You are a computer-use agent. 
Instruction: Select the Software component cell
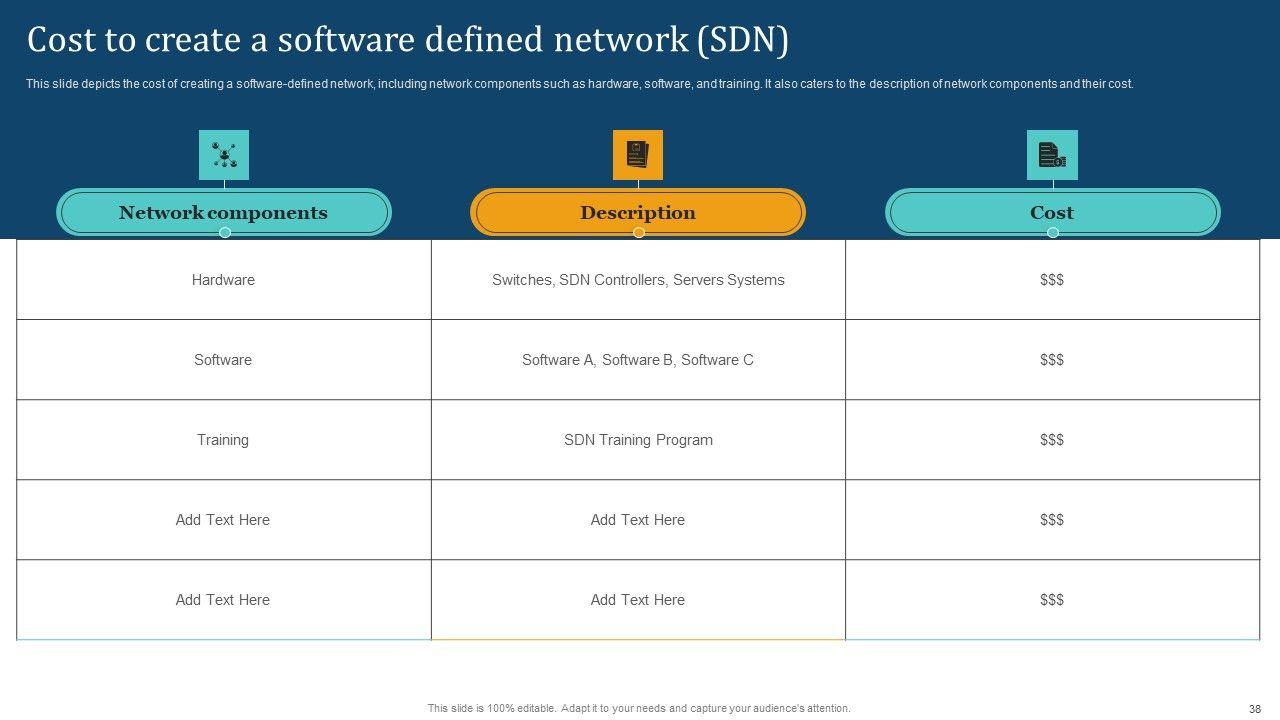point(224,360)
